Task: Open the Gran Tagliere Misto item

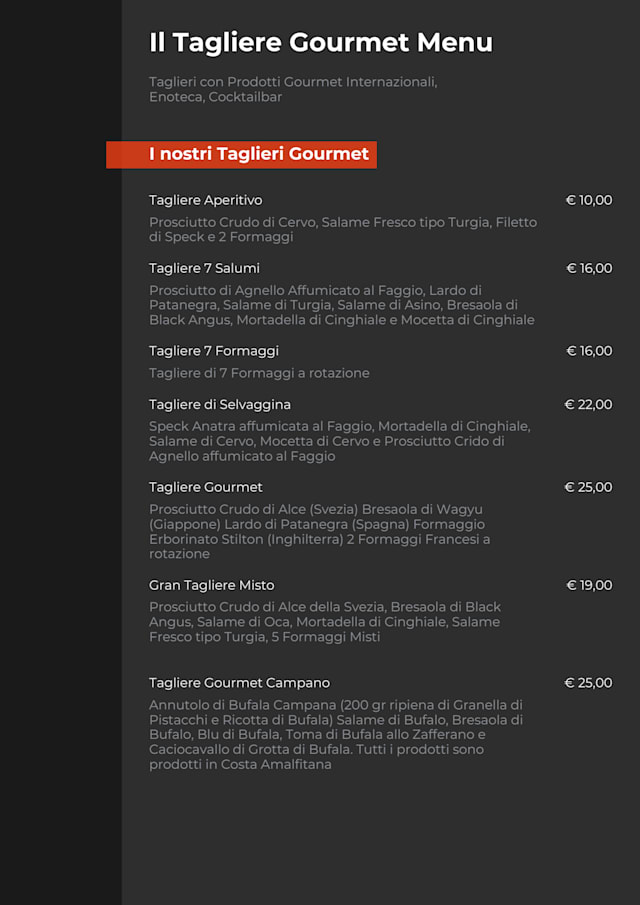Action: click(x=211, y=585)
